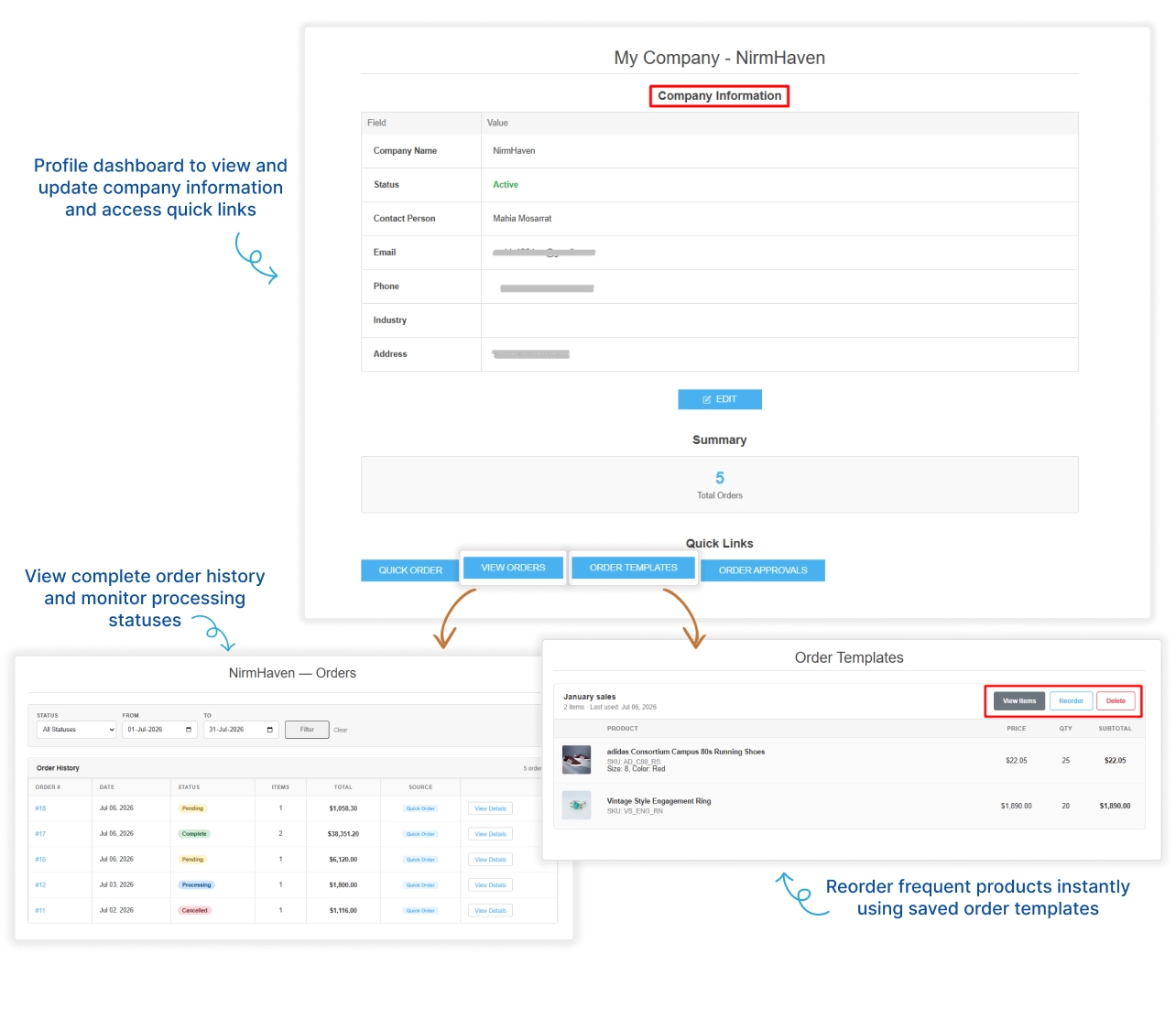The width and height of the screenshot is (1176, 1019).
Task: Open order #16 link
Action: [x=40, y=860]
